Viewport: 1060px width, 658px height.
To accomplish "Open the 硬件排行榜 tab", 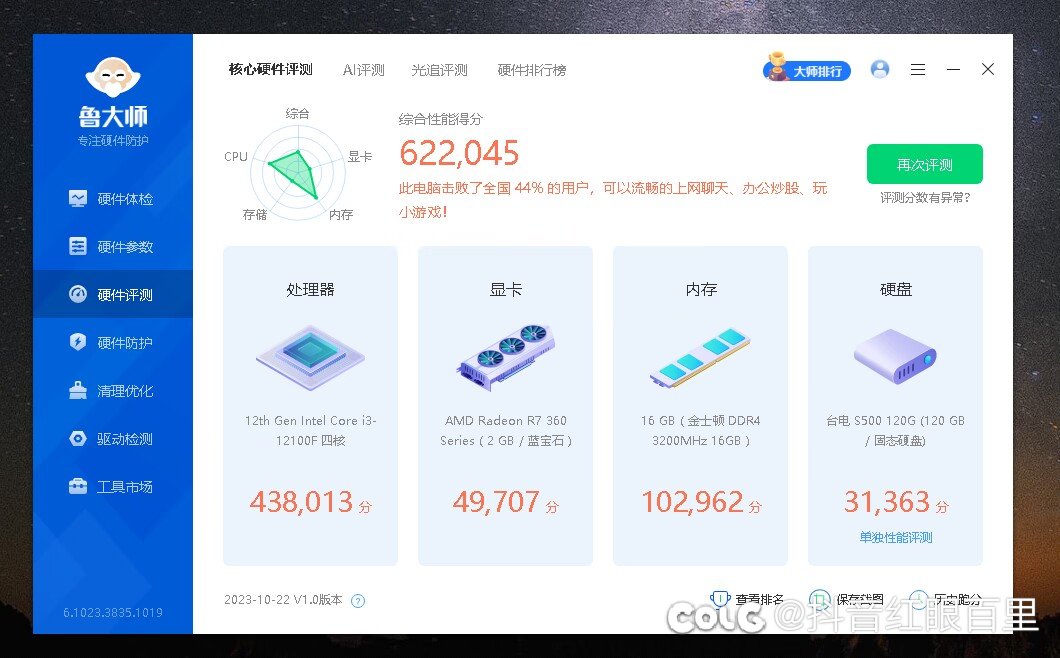I will pos(531,70).
